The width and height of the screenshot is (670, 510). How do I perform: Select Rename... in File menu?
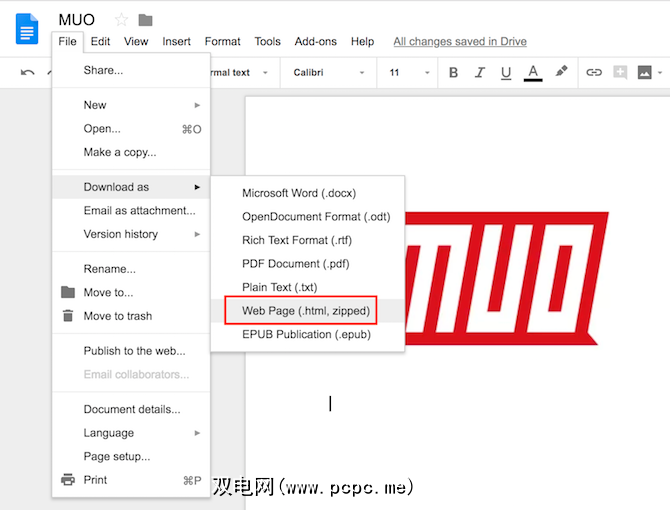click(131, 269)
